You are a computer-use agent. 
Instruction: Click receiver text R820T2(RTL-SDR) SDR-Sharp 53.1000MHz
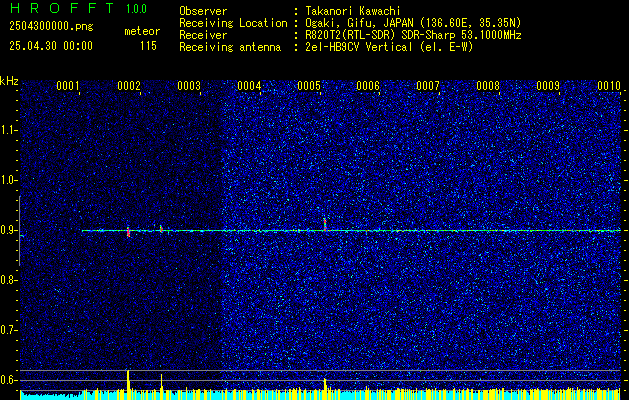point(413,35)
